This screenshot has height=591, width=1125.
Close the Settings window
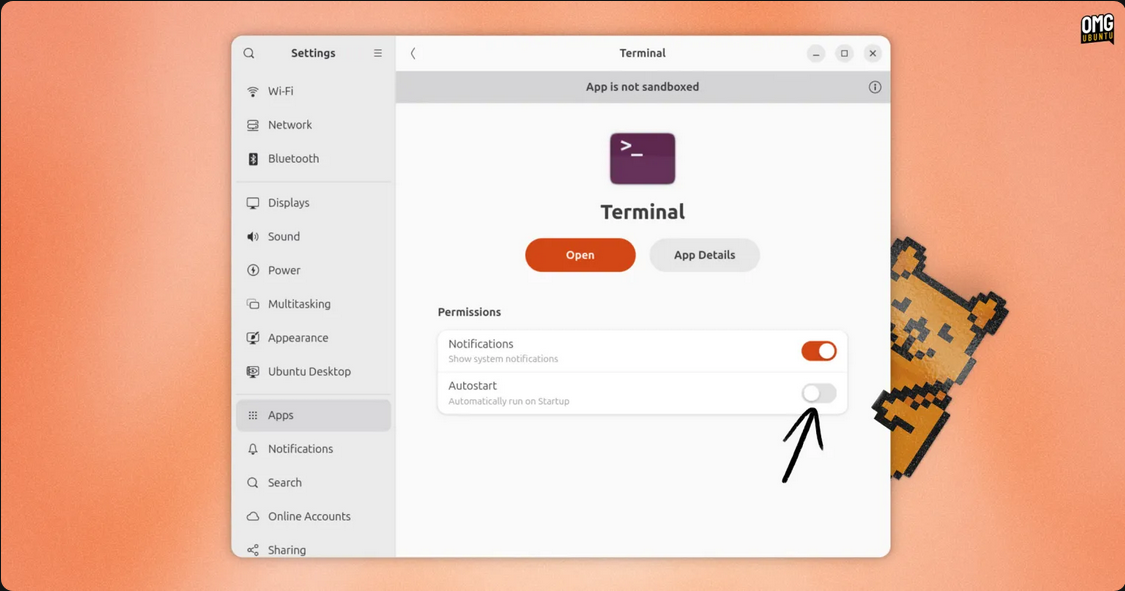pyautogui.click(x=872, y=53)
